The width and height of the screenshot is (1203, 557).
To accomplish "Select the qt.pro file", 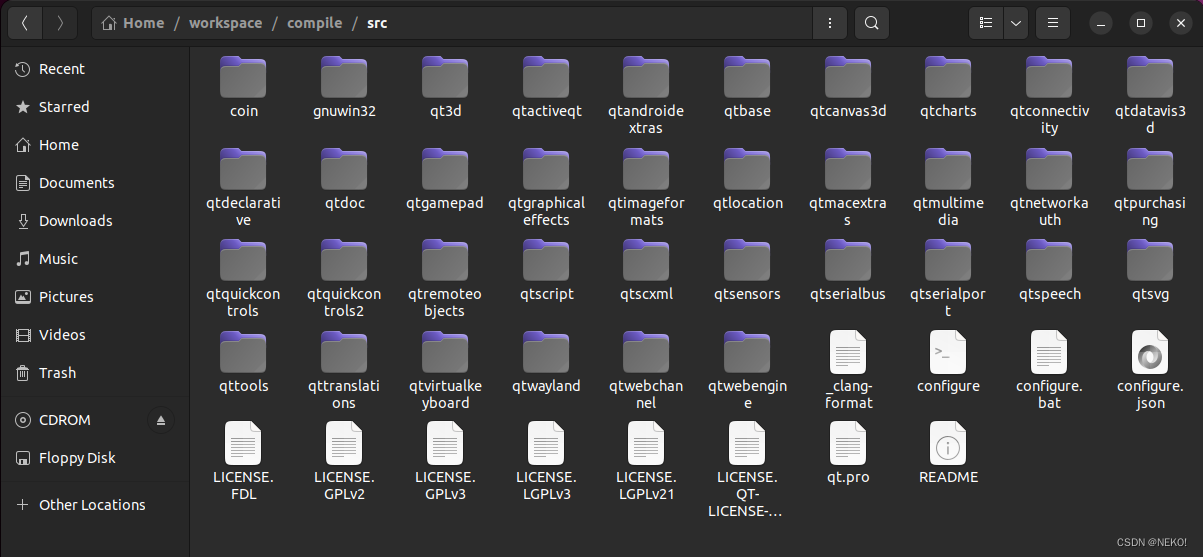I will pyautogui.click(x=849, y=453).
